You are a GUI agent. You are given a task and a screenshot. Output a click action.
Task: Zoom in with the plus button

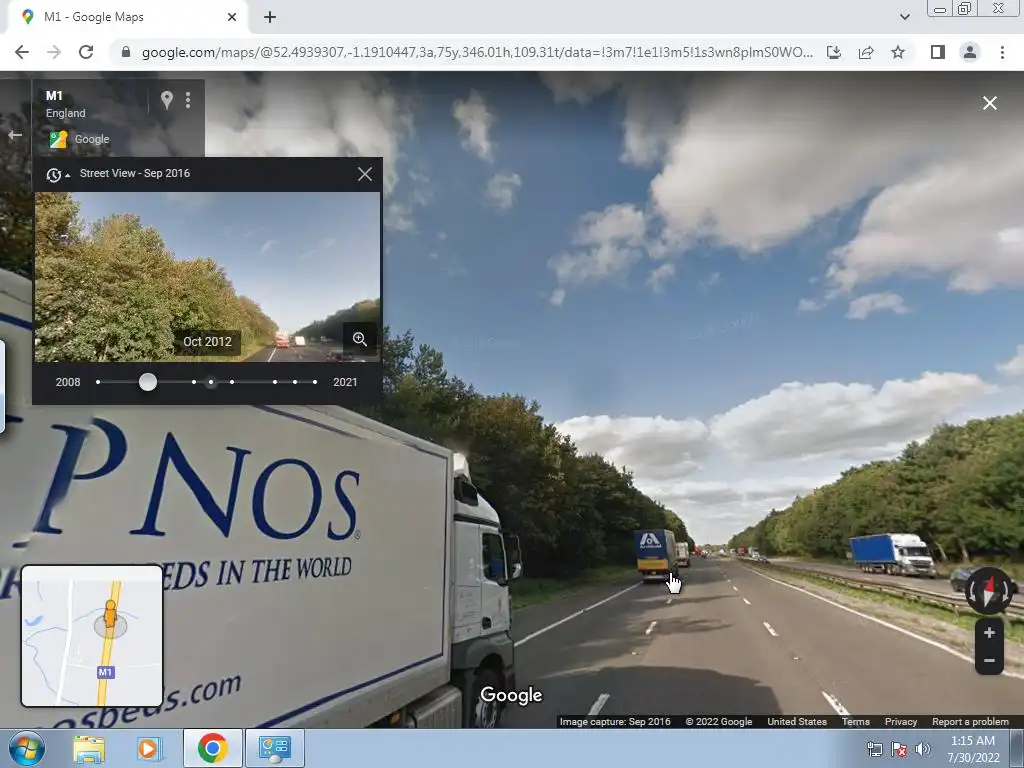click(x=989, y=632)
